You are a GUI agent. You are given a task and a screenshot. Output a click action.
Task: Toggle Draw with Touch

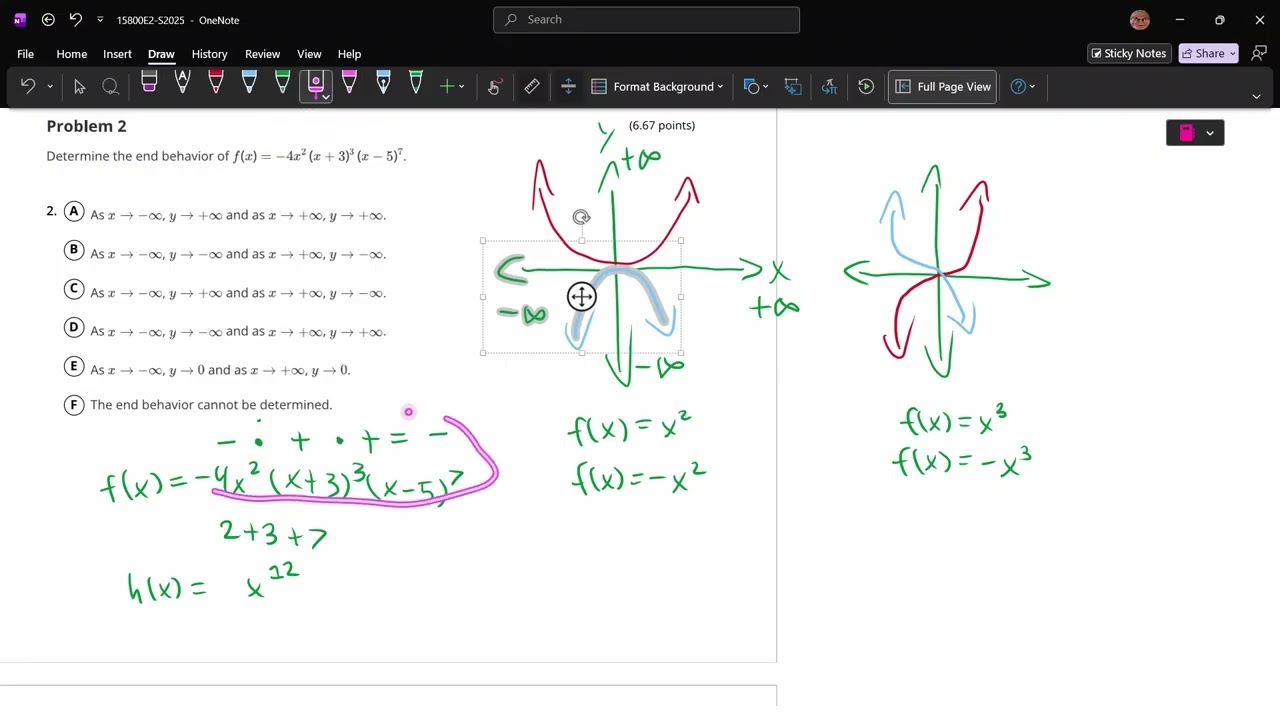[x=494, y=87]
